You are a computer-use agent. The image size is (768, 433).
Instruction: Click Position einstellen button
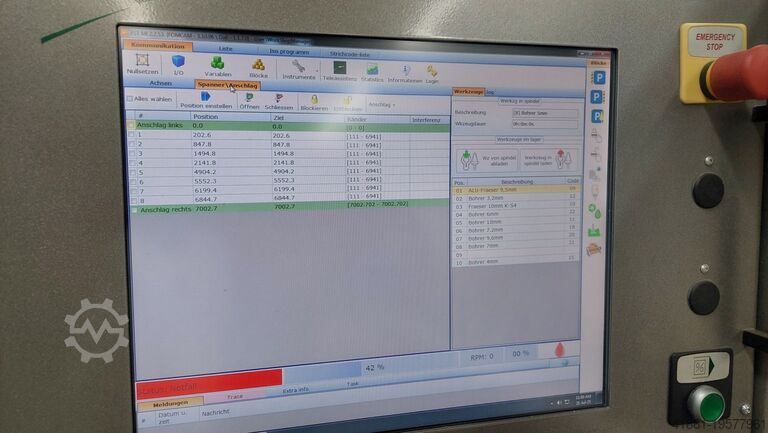coord(205,101)
